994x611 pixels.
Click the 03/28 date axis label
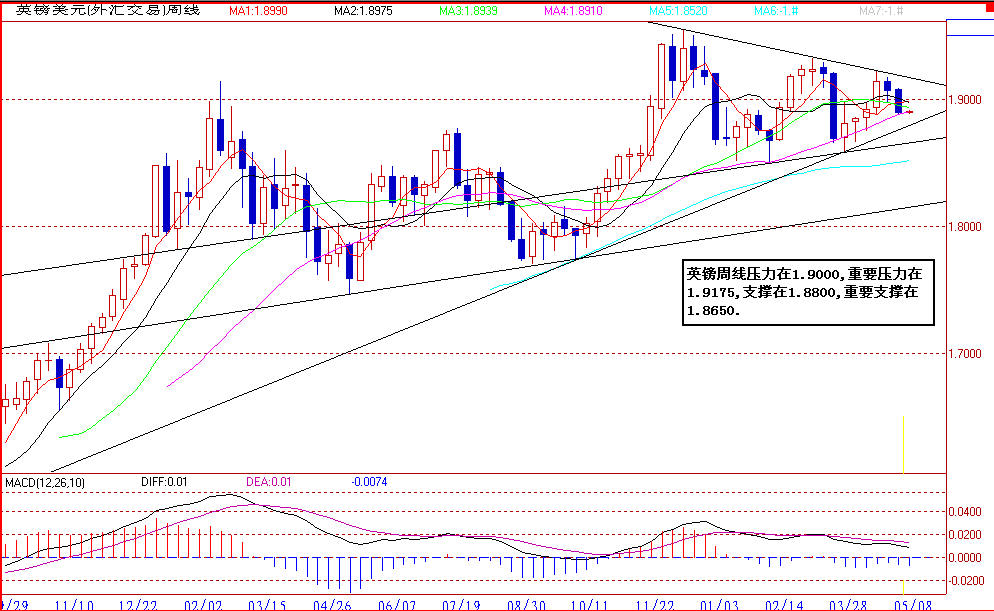tap(849, 605)
